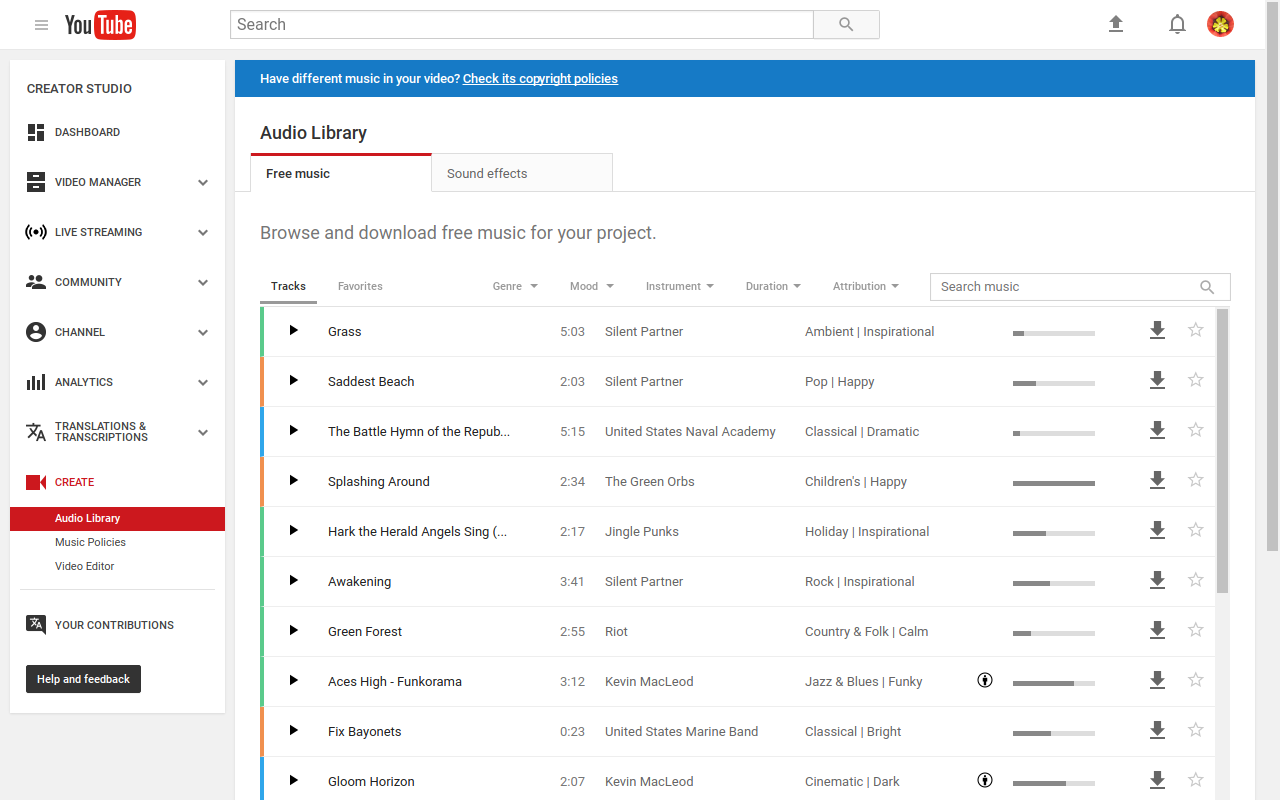Open the upload video icon
This screenshot has height=800, width=1280.
(1116, 24)
